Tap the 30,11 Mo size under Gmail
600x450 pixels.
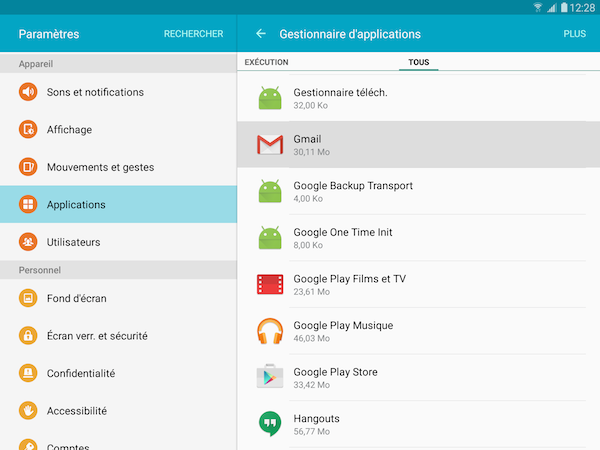point(311,152)
